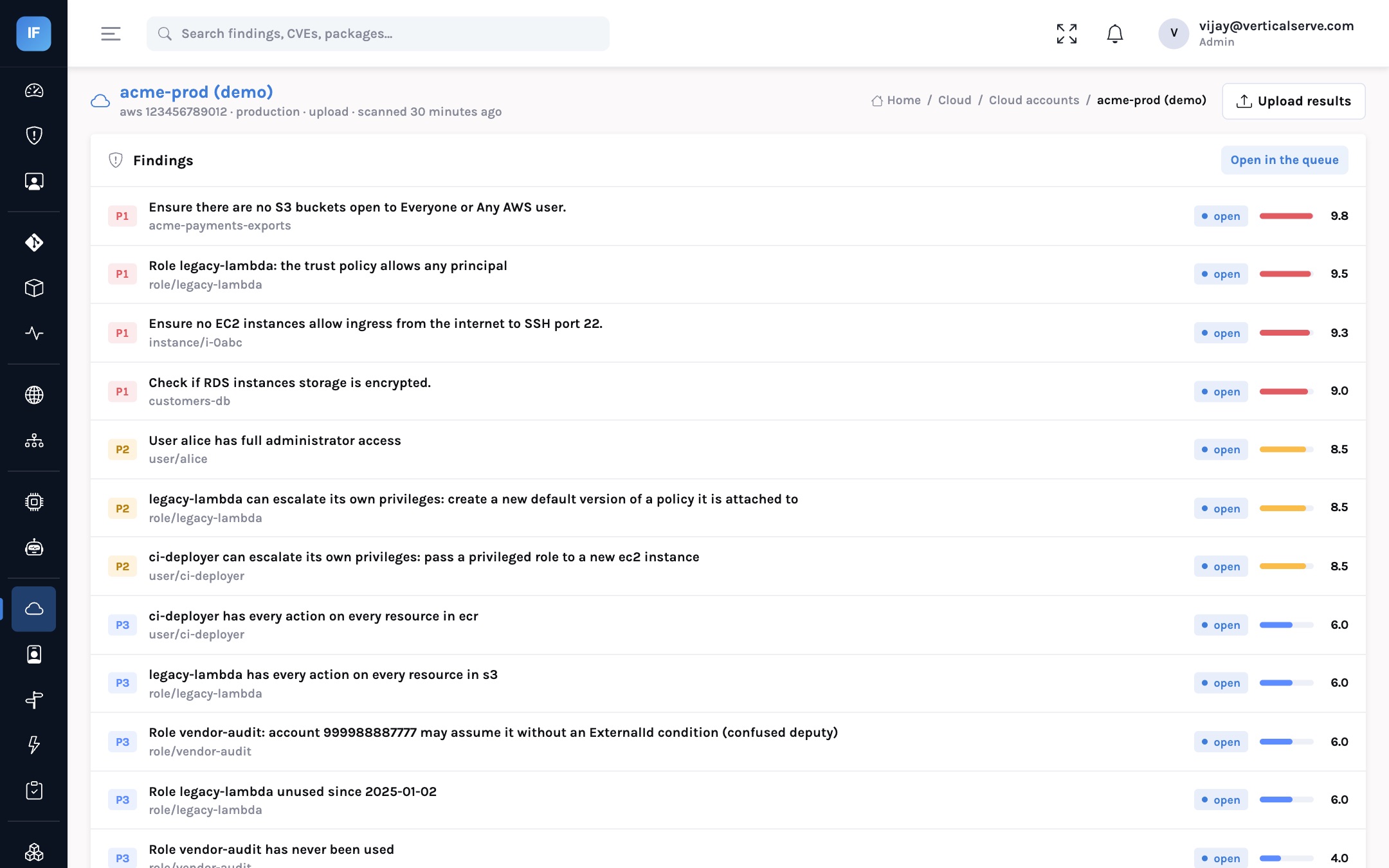Enter fullscreen with the expand icon
Image resolution: width=1389 pixels, height=868 pixels.
click(1067, 33)
